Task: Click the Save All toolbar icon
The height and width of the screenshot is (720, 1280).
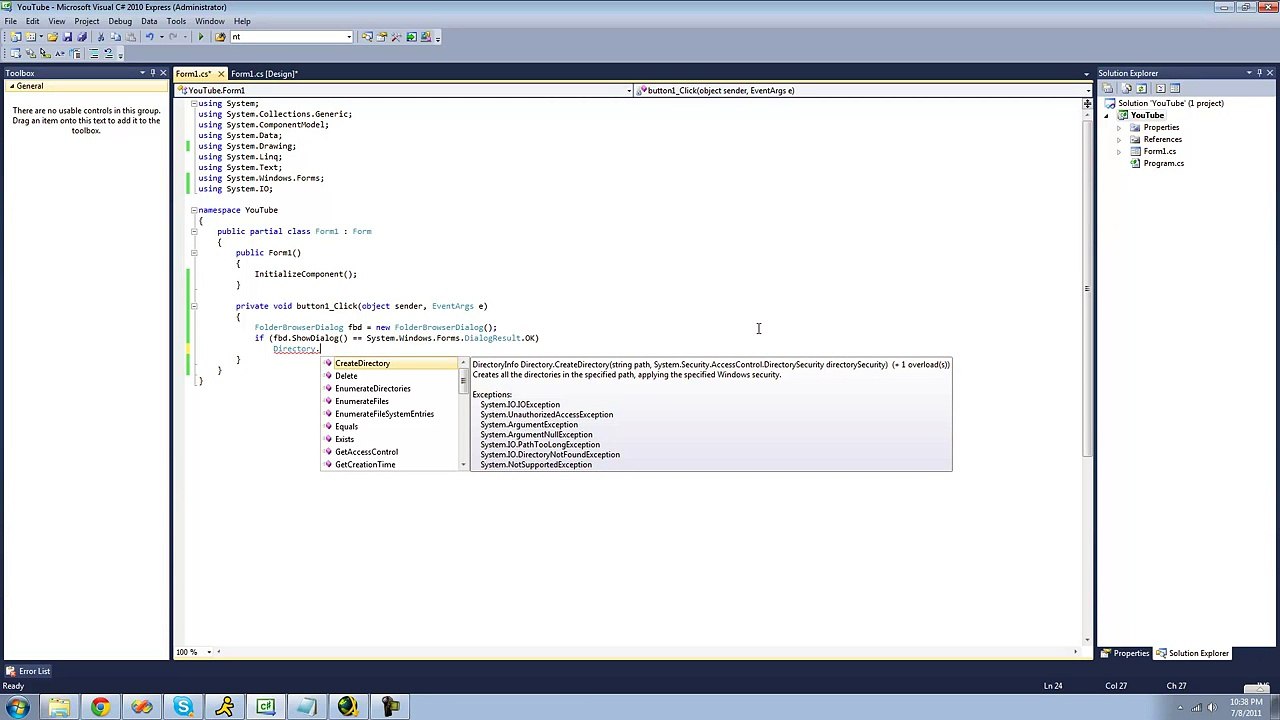Action: [x=82, y=37]
